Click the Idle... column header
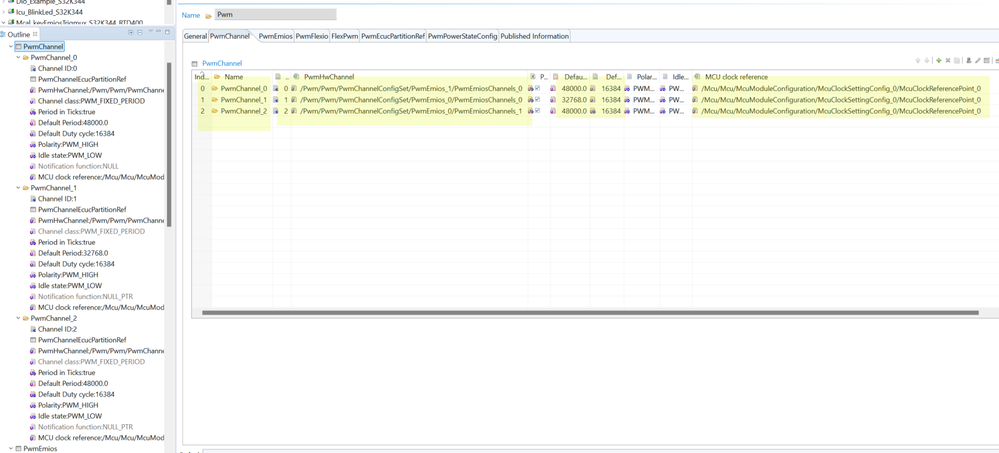The height and width of the screenshot is (453, 999). 675,77
